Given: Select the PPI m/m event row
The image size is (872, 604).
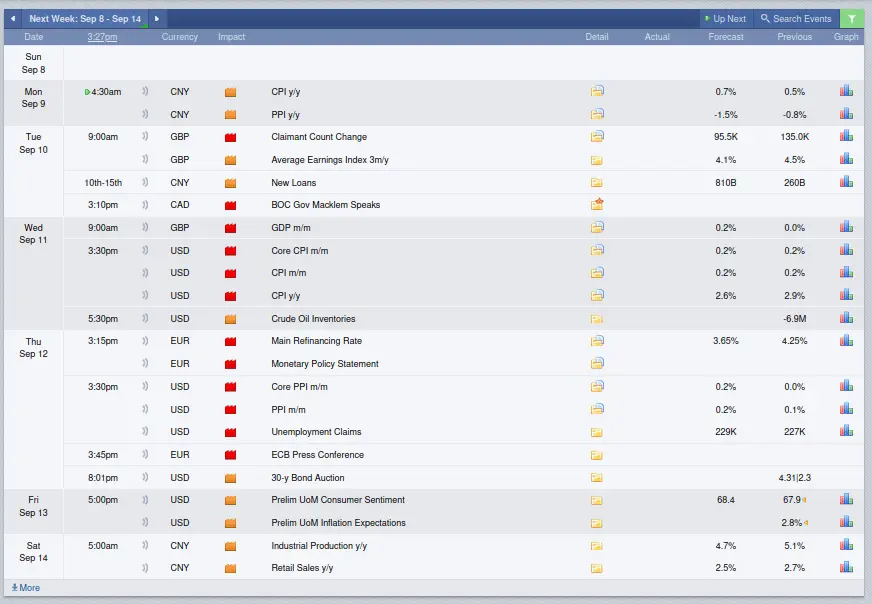Looking at the screenshot, I should tap(464, 409).
